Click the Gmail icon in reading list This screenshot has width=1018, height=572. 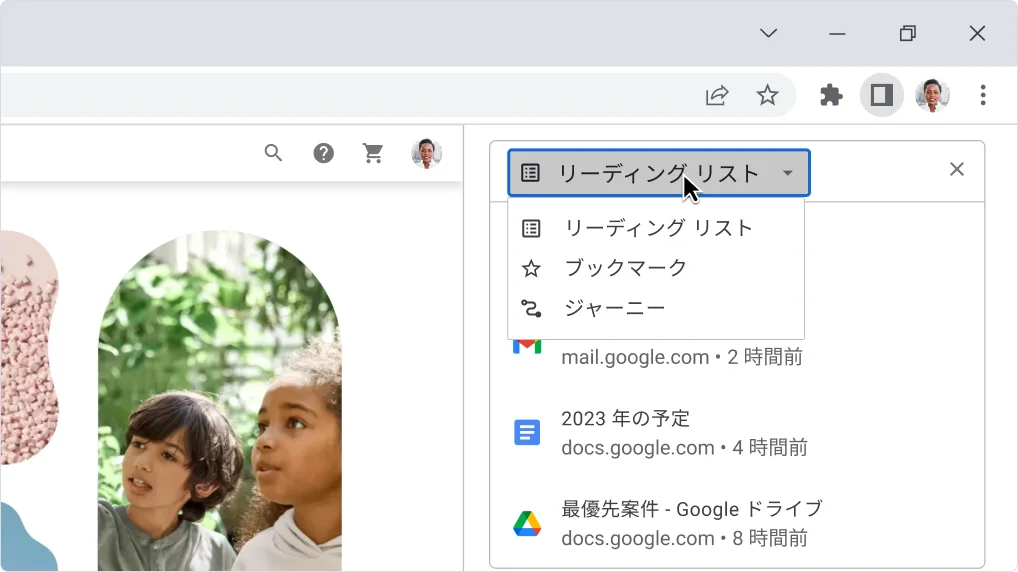point(527,347)
